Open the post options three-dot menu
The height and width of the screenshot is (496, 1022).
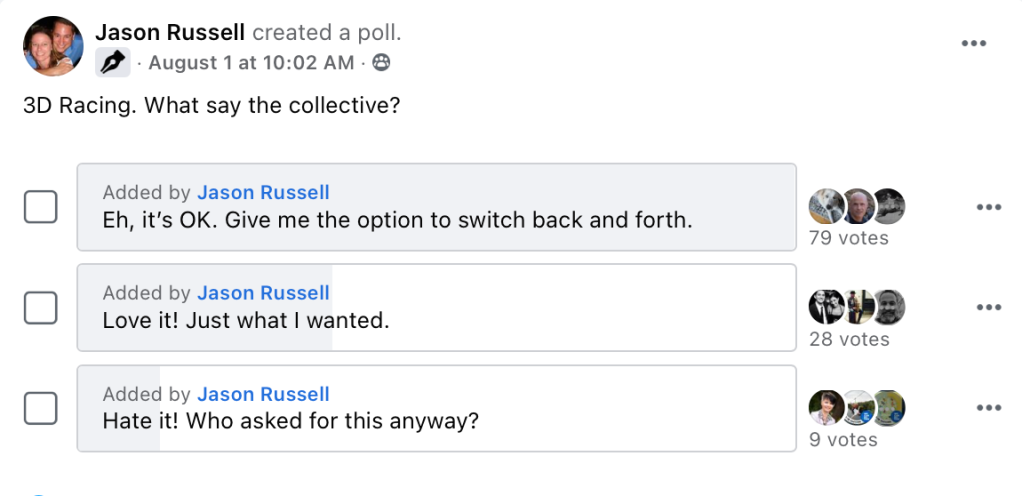coord(973,44)
